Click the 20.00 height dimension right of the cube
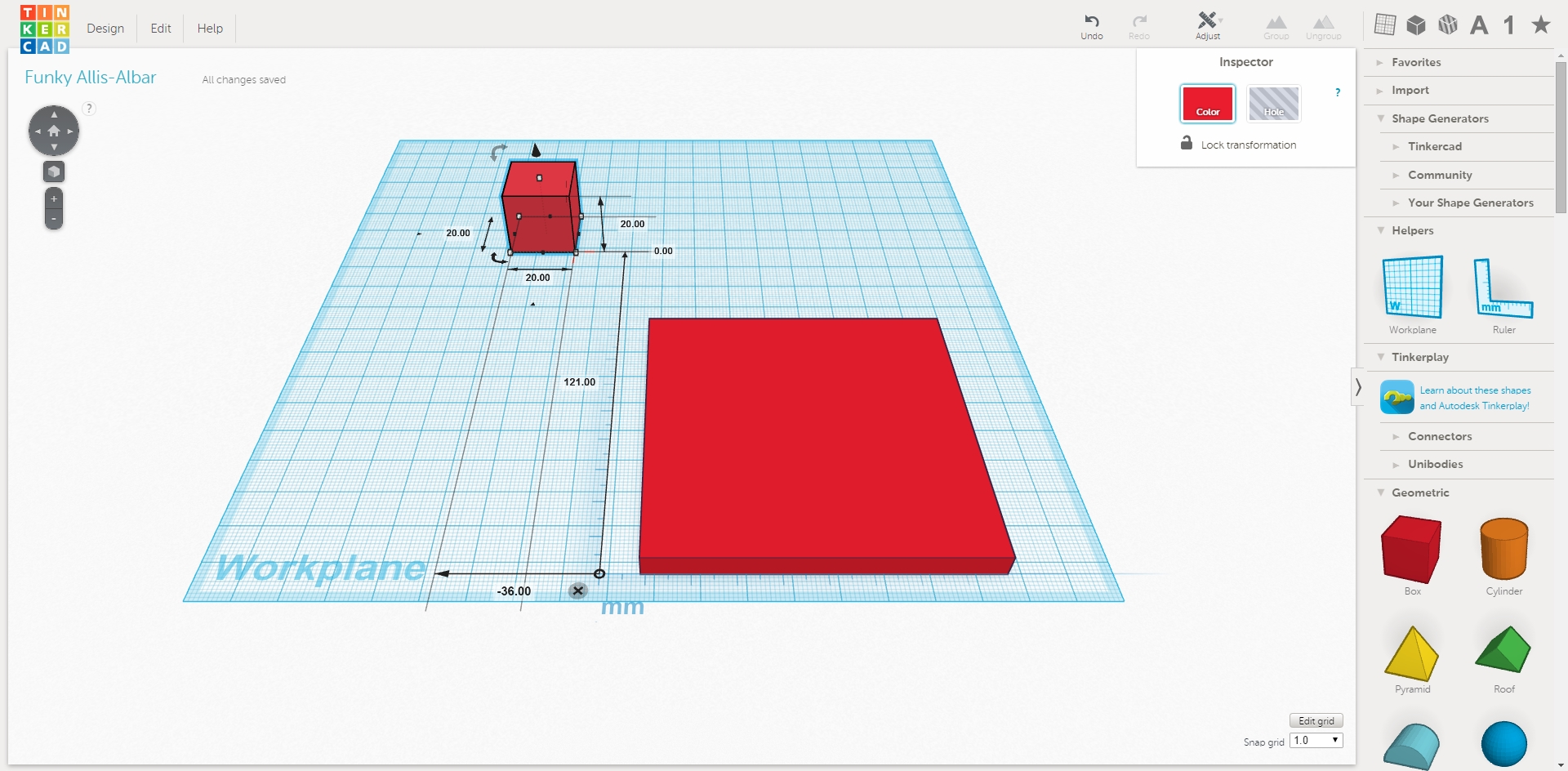Viewport: 1568px width, 771px height. tap(632, 224)
